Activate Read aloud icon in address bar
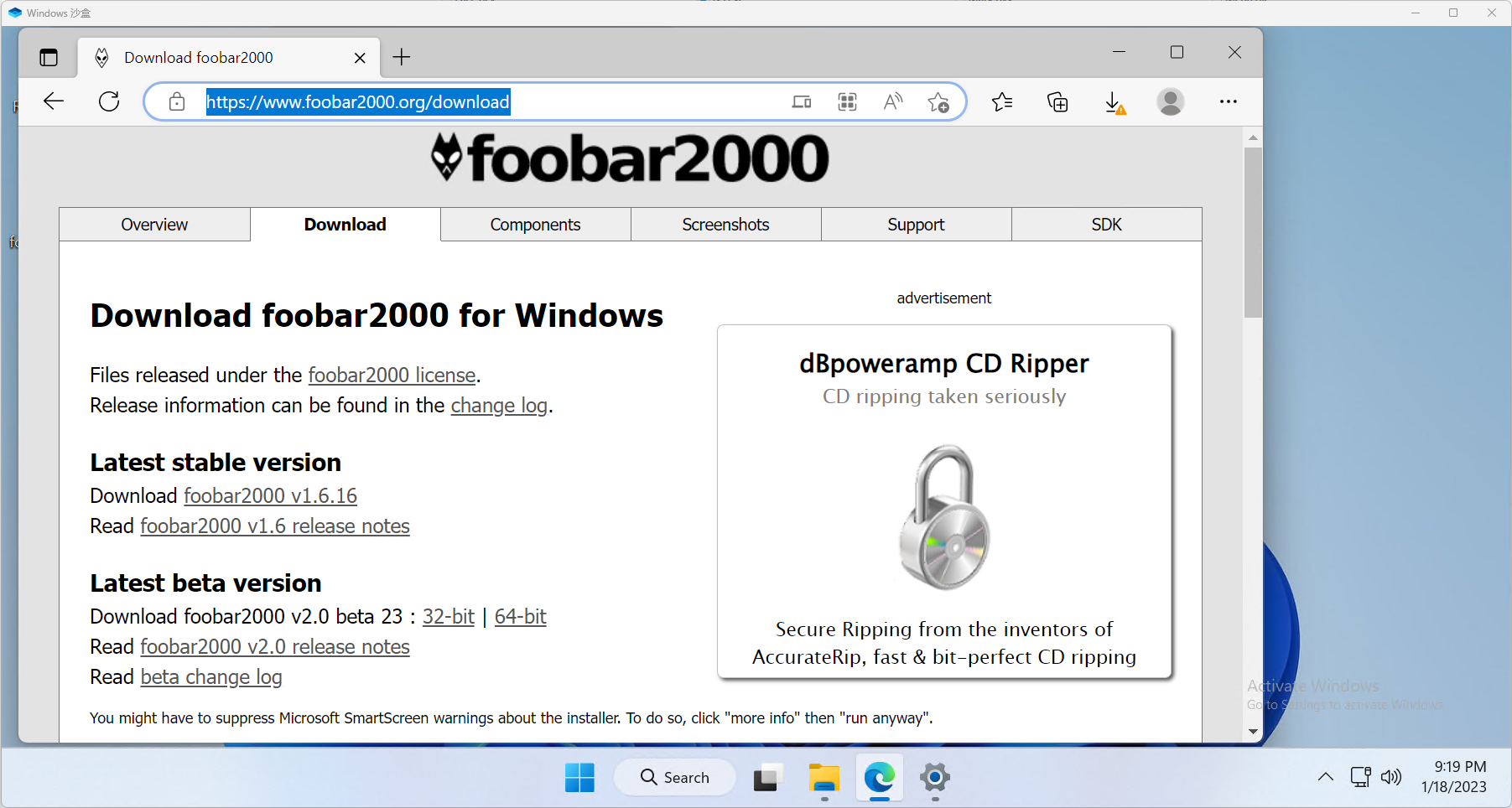The height and width of the screenshot is (808, 1512). pos(893,102)
